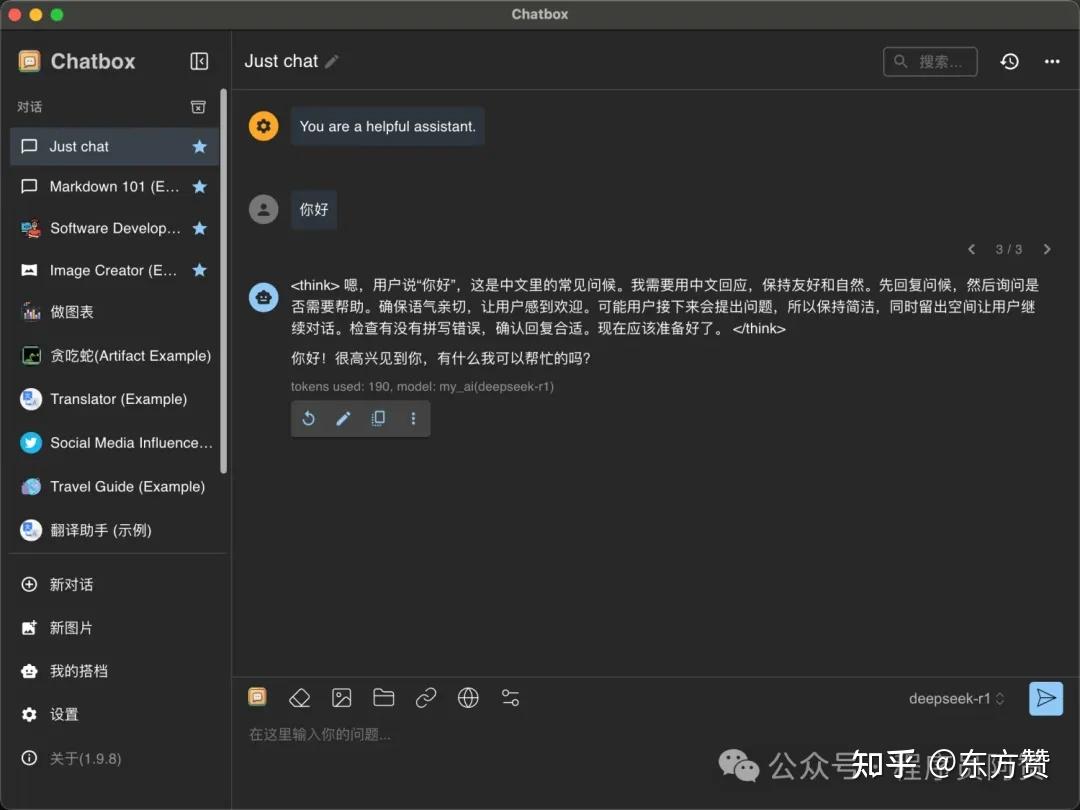
Task: Attach a file with the folder icon
Action: tap(384, 698)
